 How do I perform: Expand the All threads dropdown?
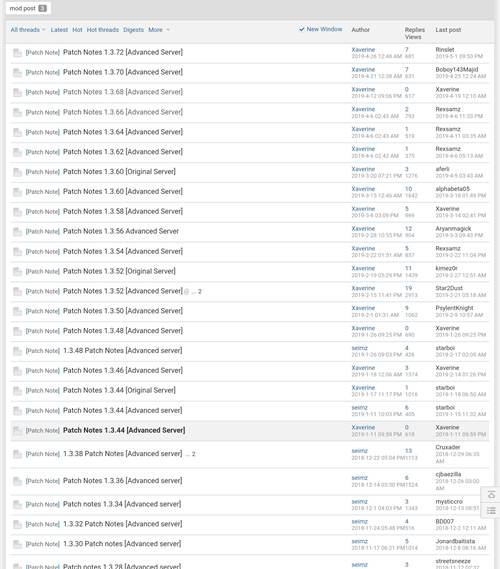[28, 30]
